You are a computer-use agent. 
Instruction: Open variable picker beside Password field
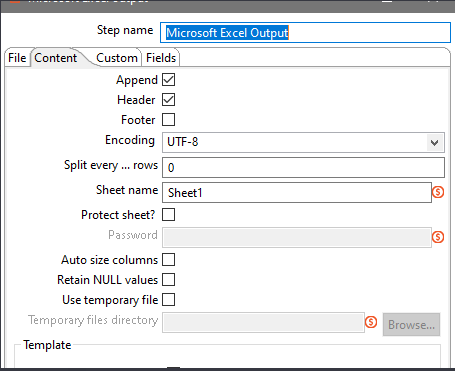click(438, 237)
